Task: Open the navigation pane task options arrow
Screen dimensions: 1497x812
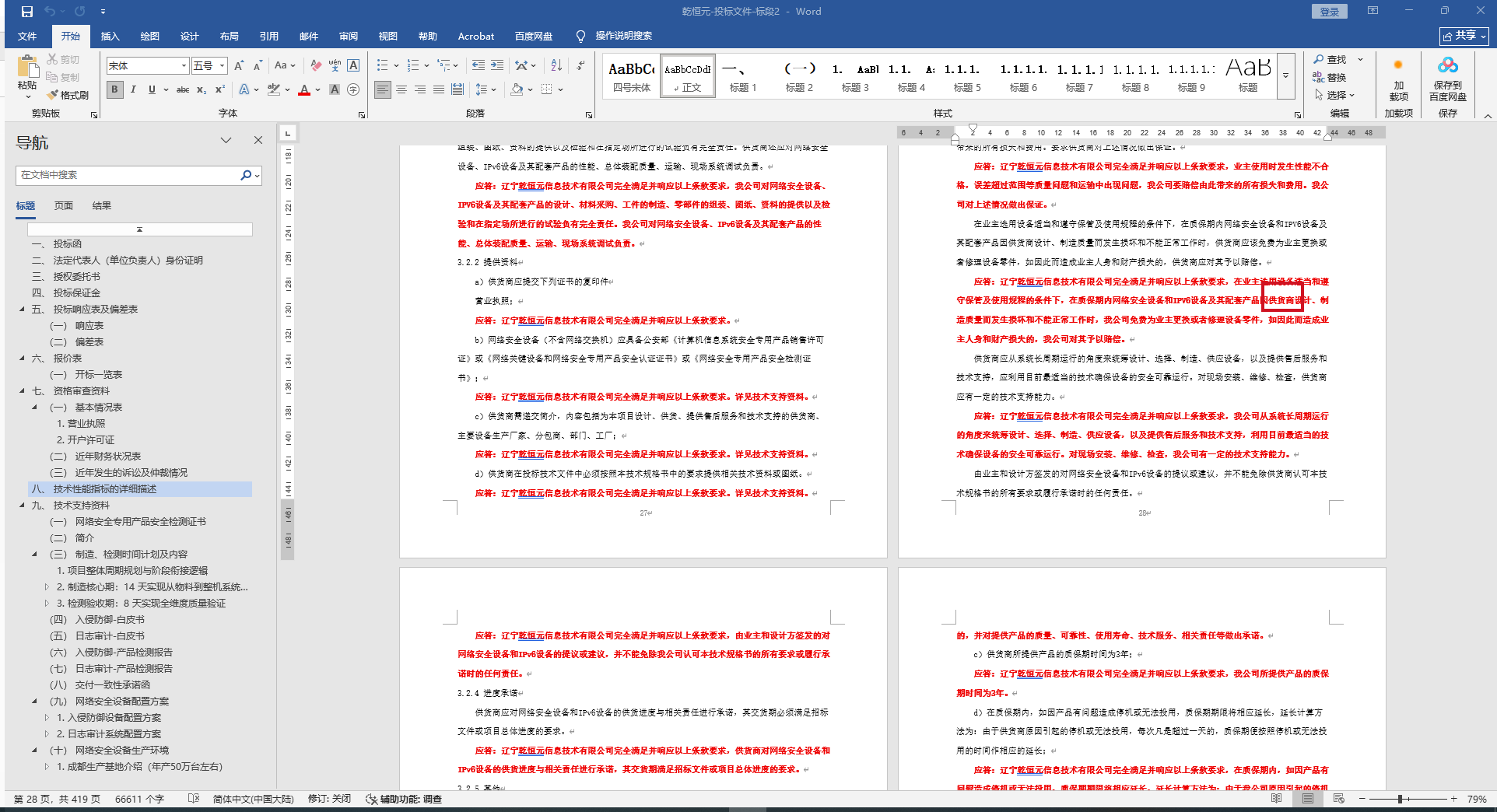Action: [x=226, y=141]
